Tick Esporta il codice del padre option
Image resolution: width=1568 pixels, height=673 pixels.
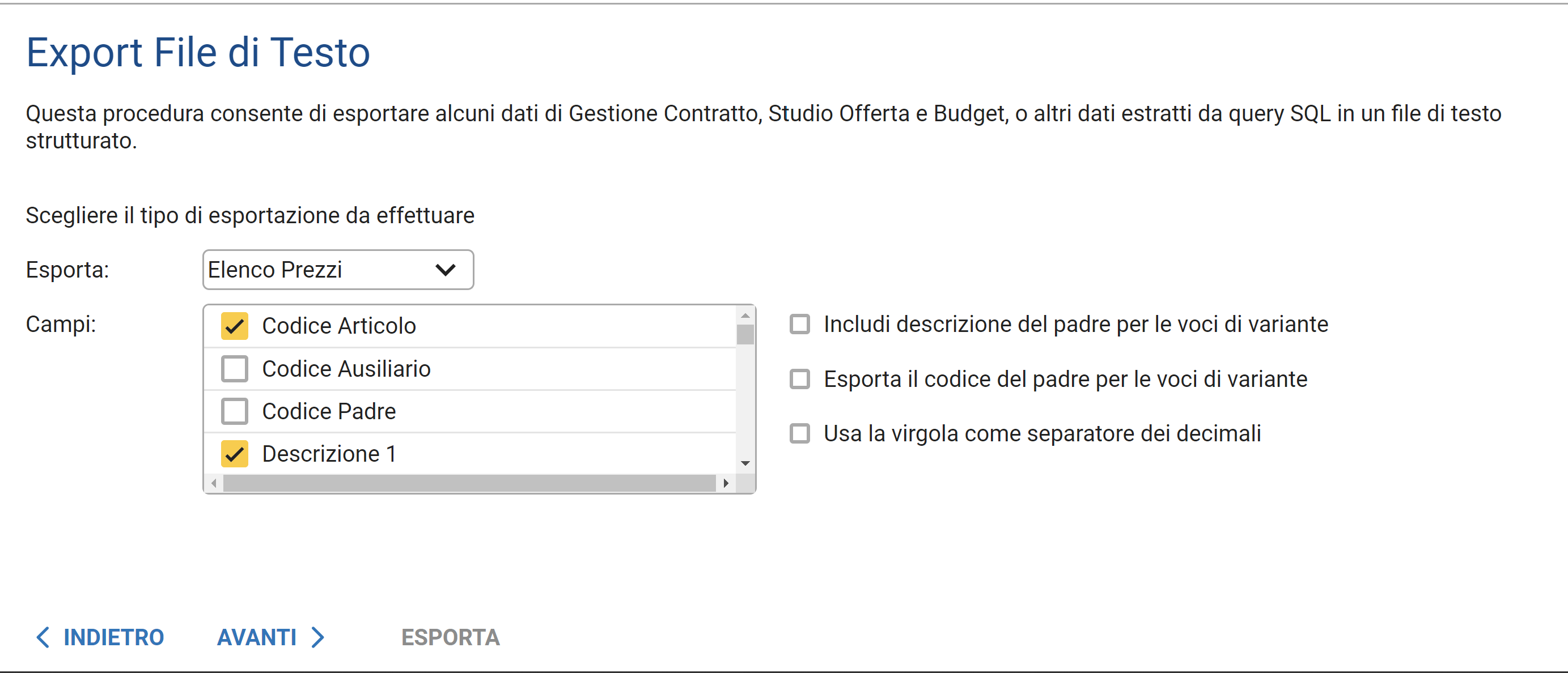click(800, 379)
